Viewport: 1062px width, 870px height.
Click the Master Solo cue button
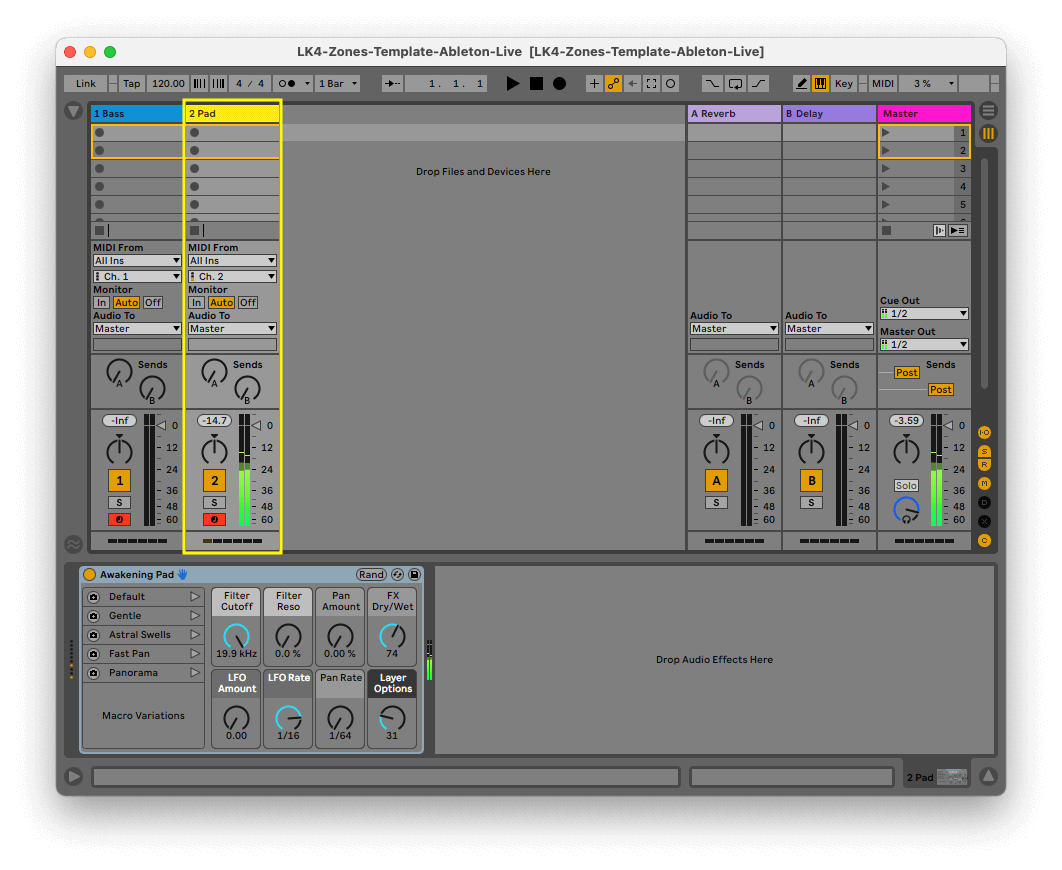[906, 485]
